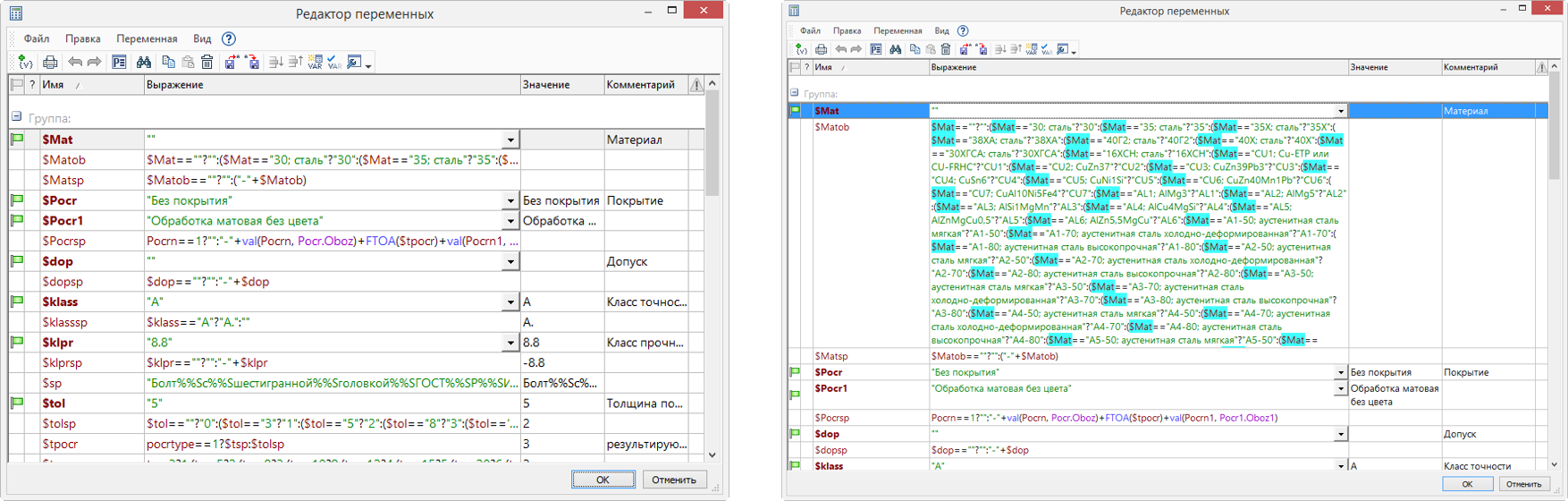The width and height of the screenshot is (1568, 501).
Task: Sort by Имя column header in left window
Action: 91,85
